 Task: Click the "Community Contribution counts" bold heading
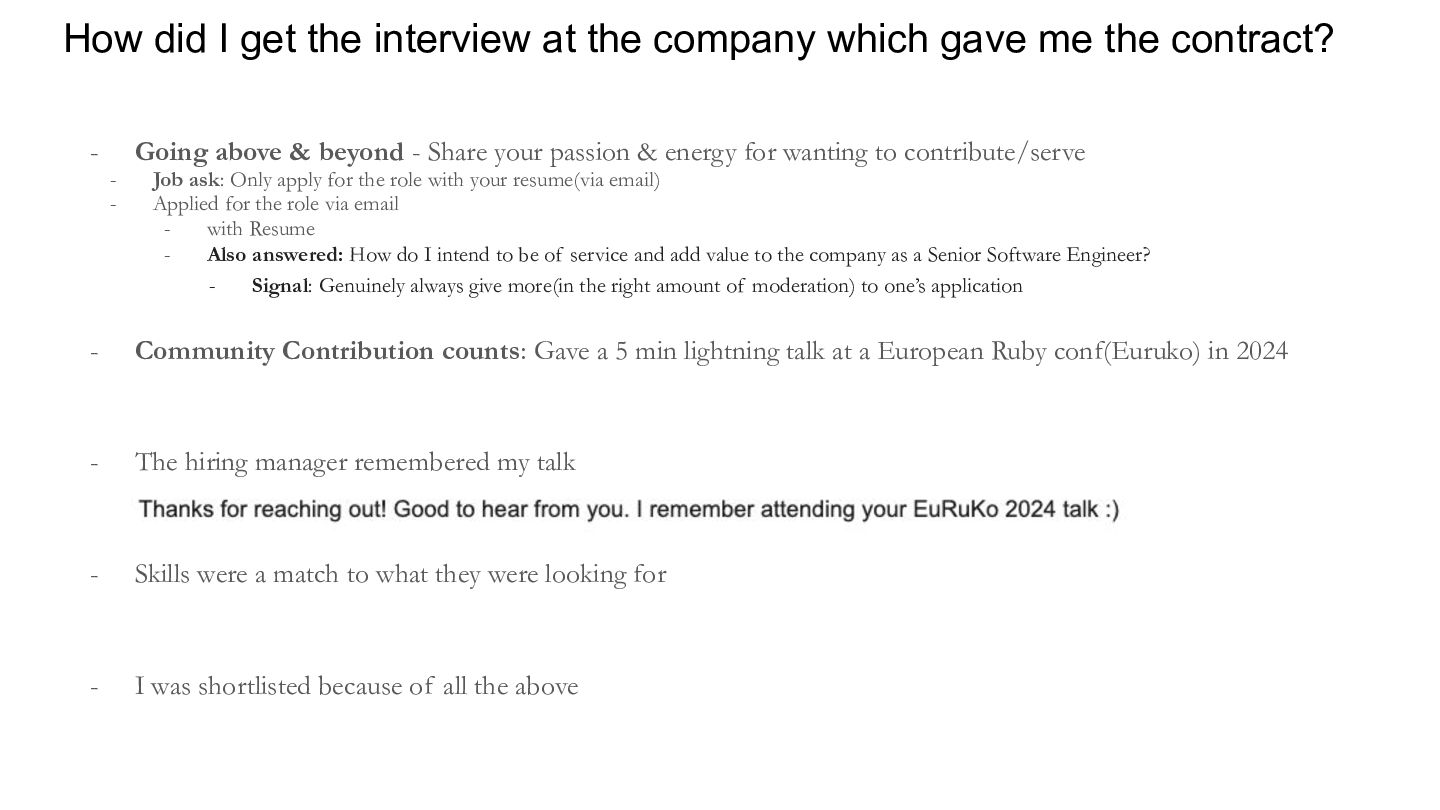(x=326, y=351)
